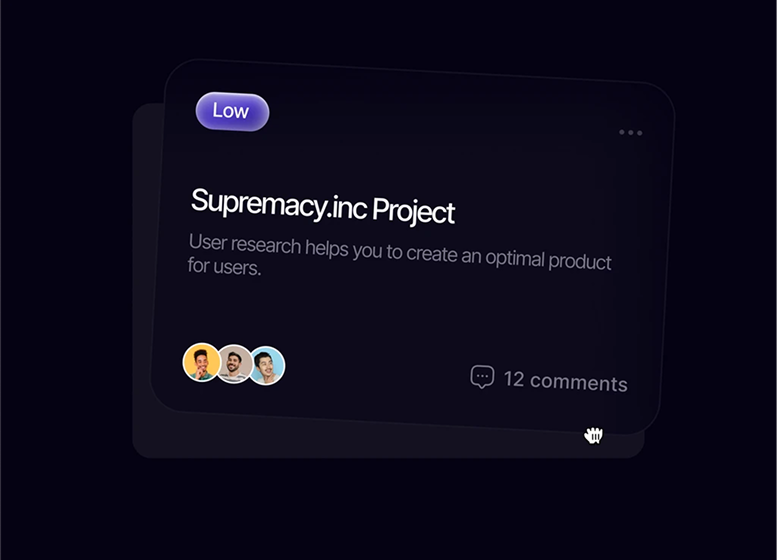This screenshot has height=560, width=777.
Task: Click the word Project in the title
Action: coord(413,211)
